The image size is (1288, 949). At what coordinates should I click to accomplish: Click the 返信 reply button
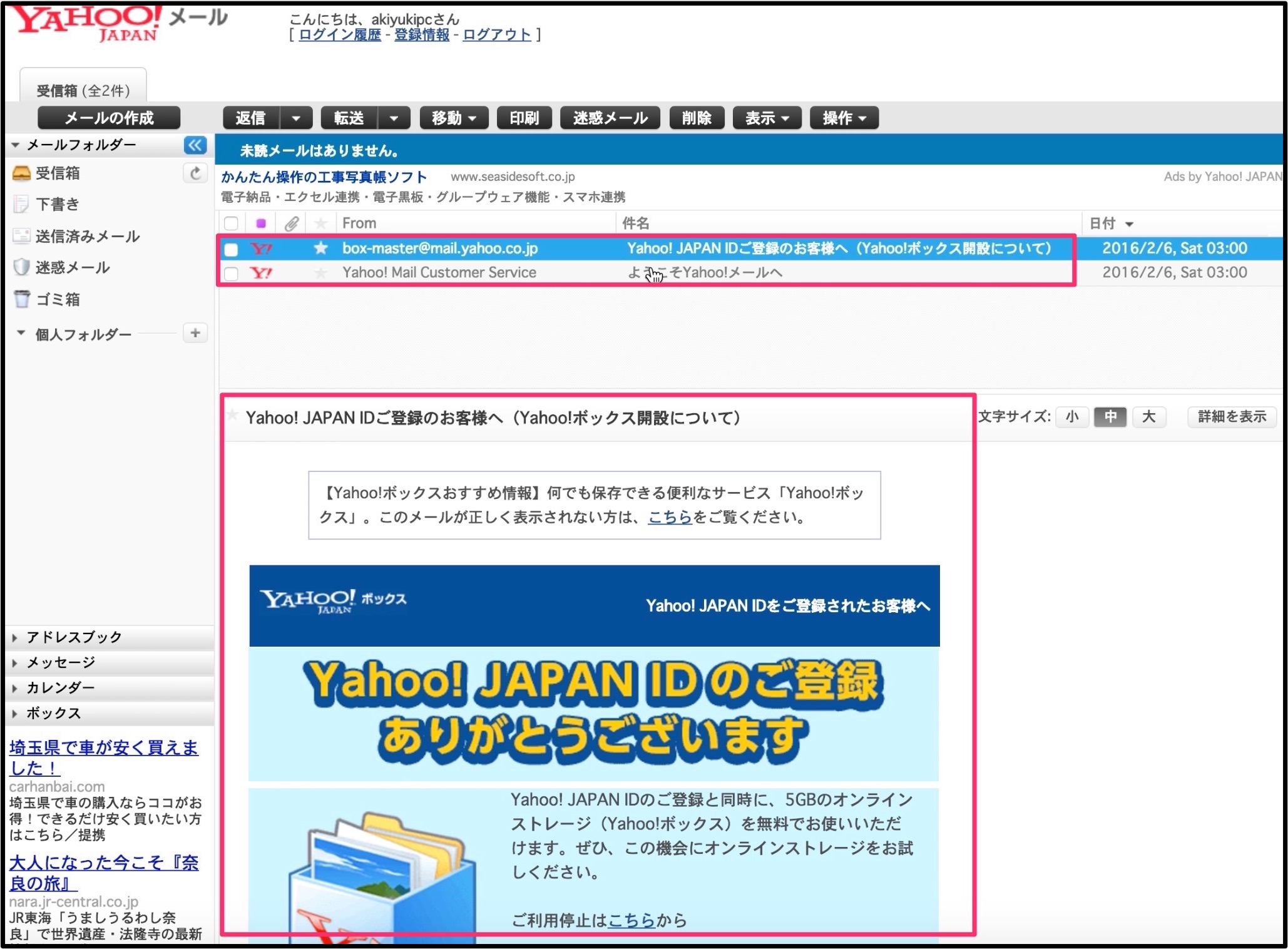(250, 118)
